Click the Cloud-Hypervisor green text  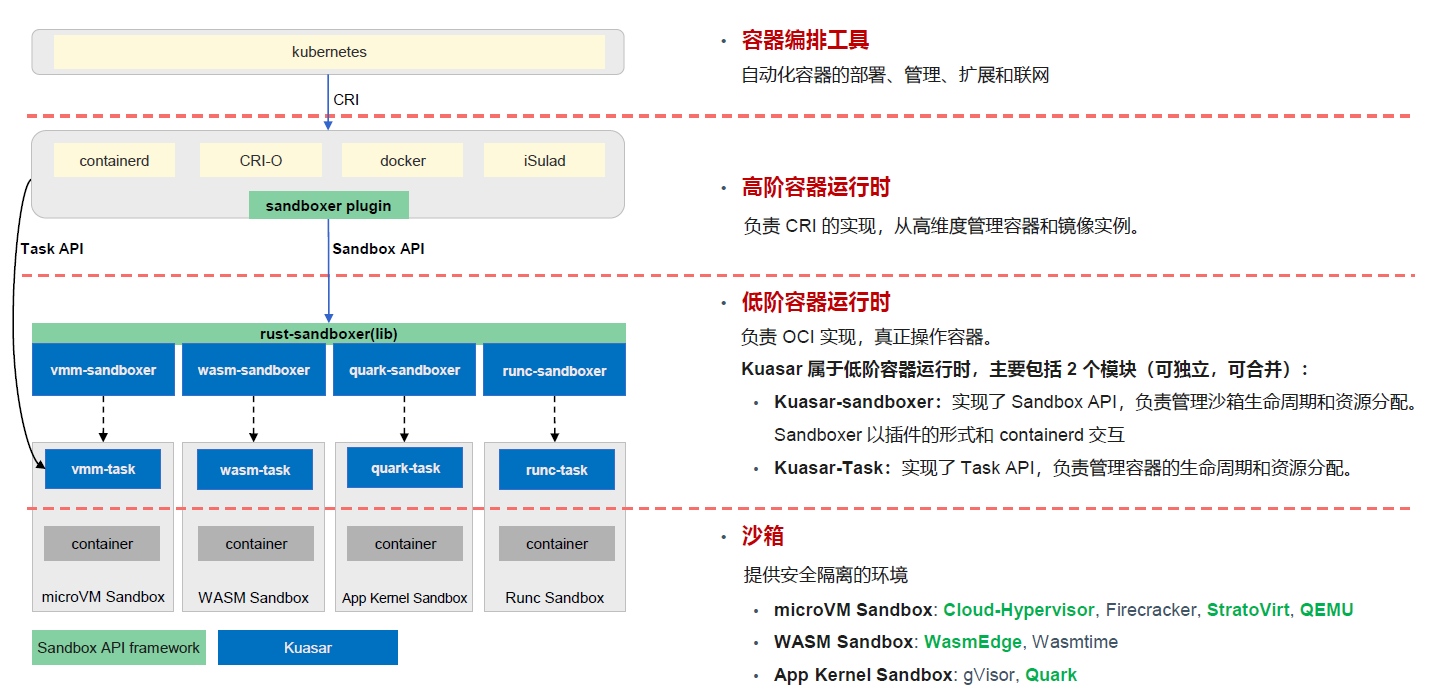[x=1019, y=610]
